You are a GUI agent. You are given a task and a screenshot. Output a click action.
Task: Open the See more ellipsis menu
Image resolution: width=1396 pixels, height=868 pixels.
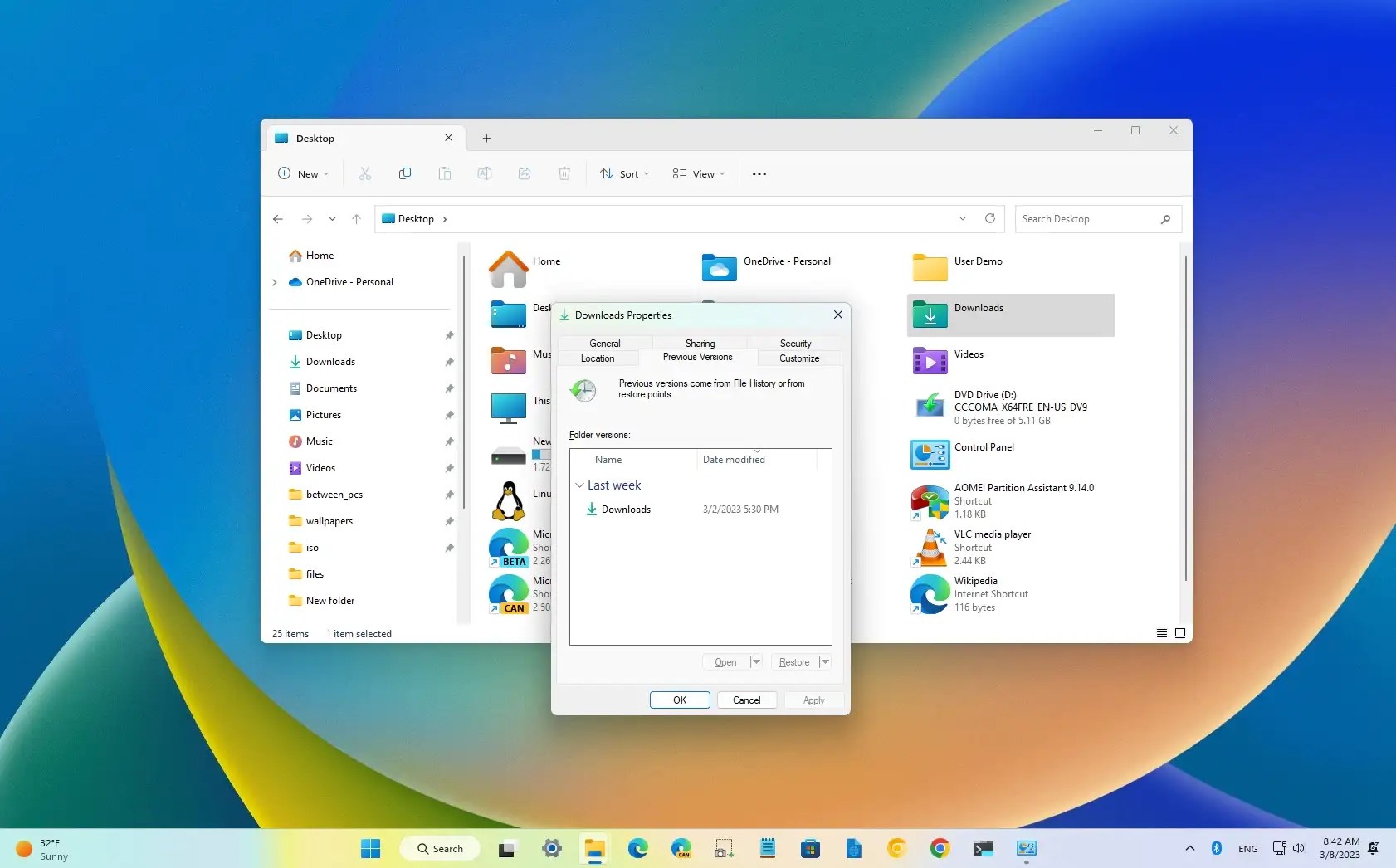tap(758, 173)
